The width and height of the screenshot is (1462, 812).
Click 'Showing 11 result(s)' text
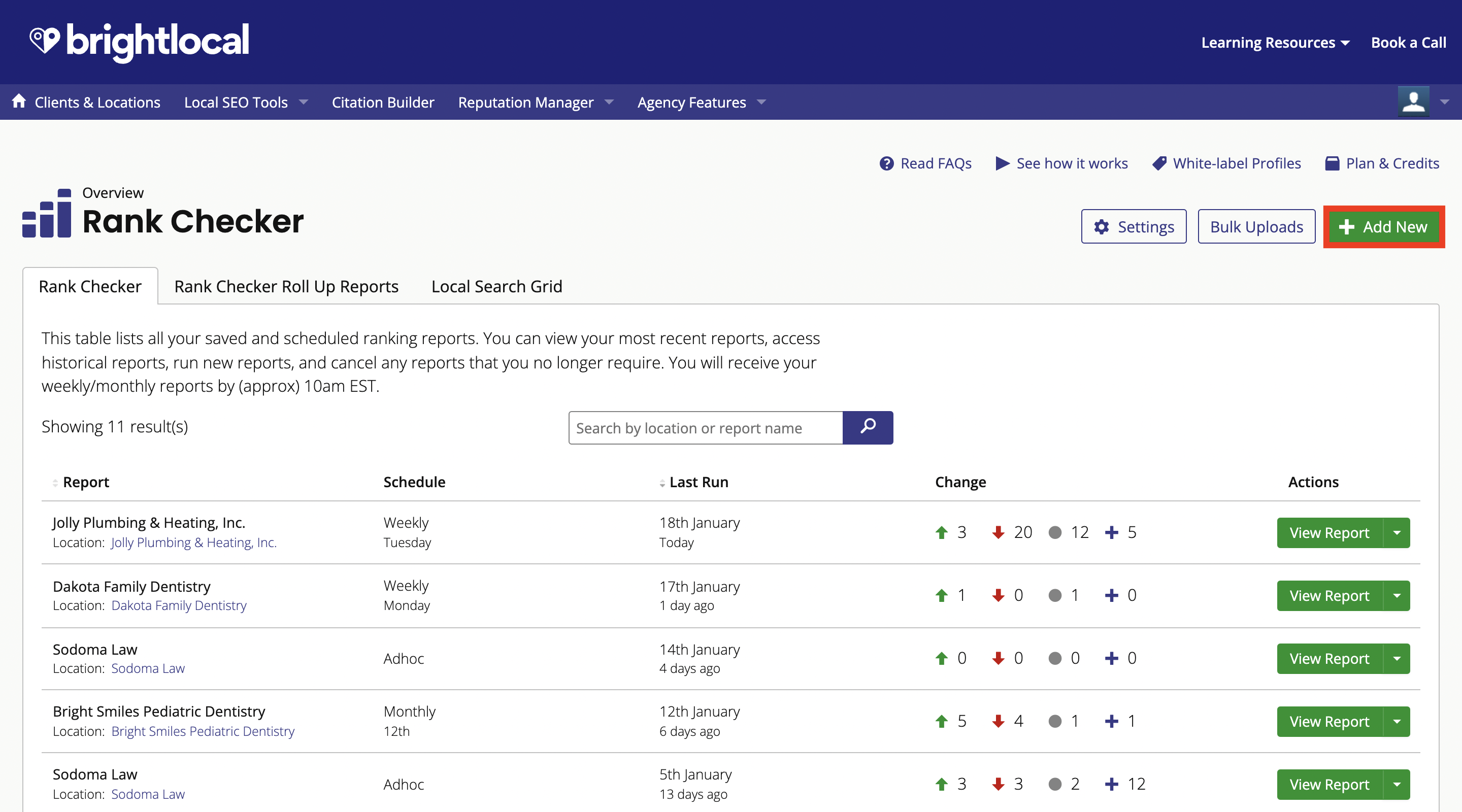(x=115, y=426)
